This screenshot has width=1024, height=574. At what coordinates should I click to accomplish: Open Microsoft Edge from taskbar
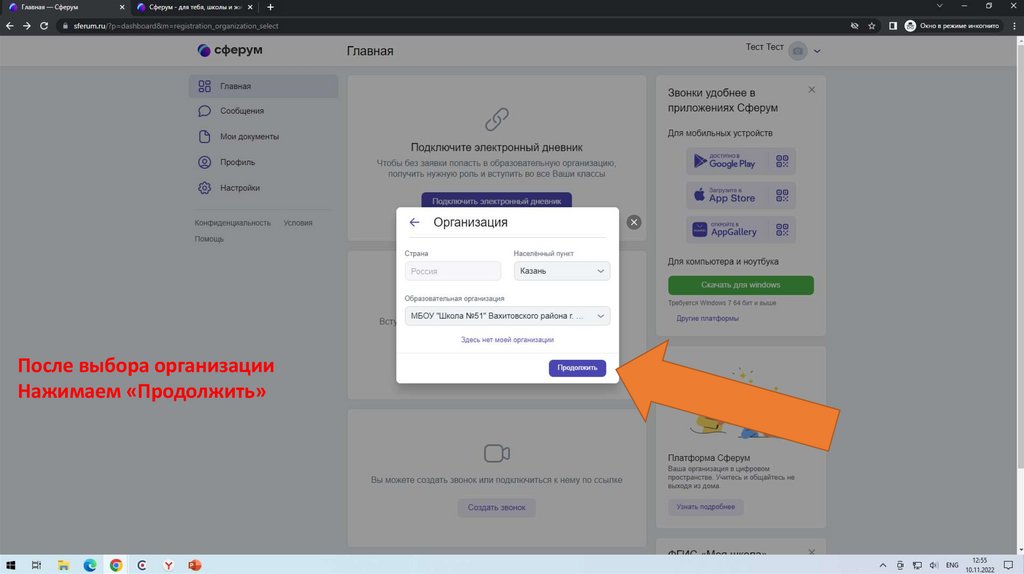tap(89, 565)
